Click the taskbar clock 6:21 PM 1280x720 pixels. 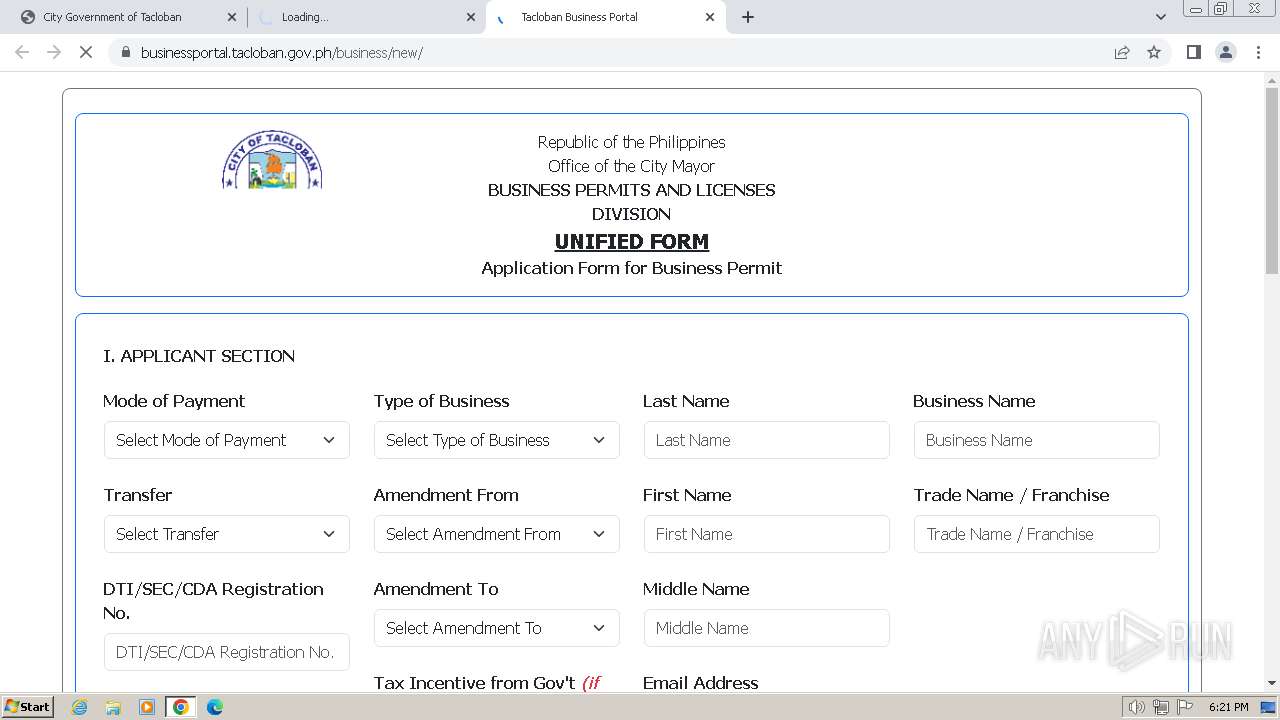click(1229, 707)
